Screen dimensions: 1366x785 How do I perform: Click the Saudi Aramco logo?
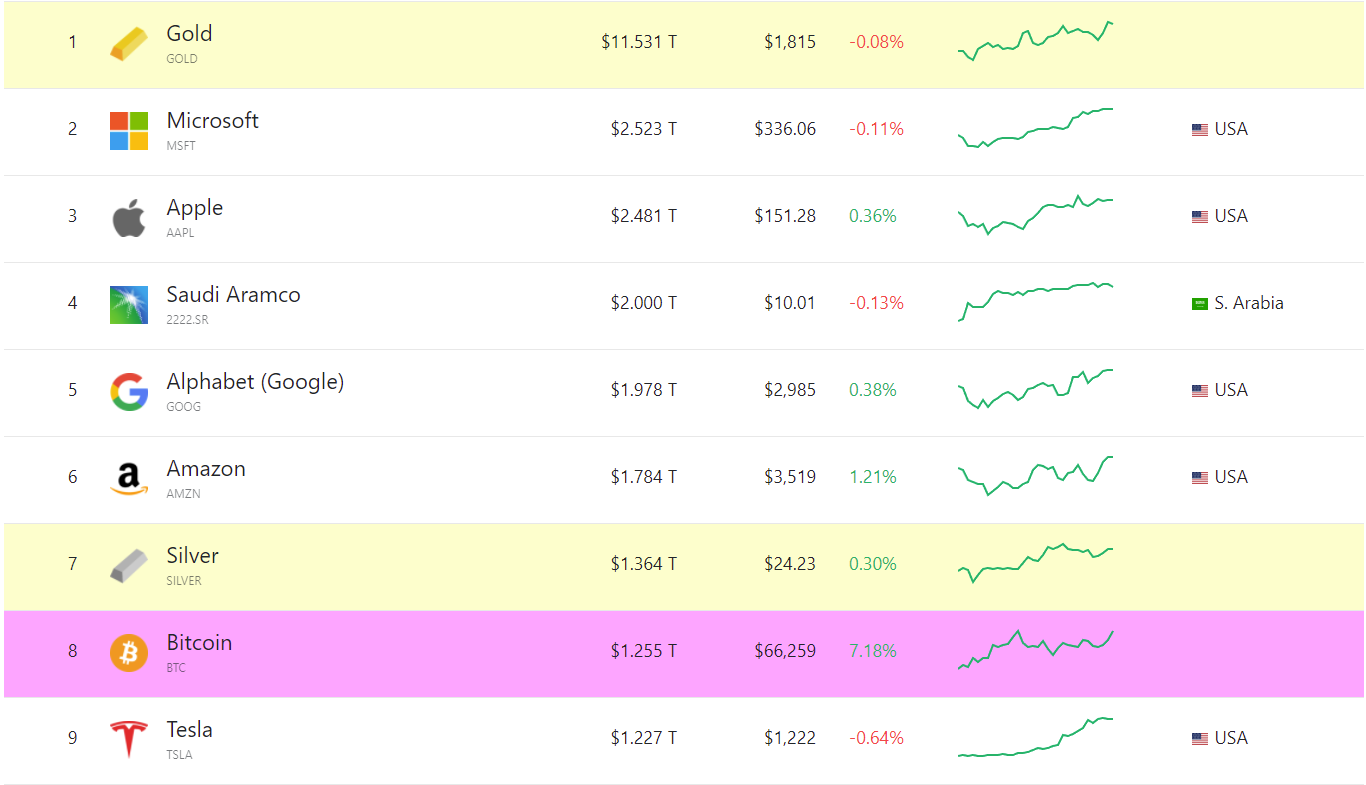point(129,305)
